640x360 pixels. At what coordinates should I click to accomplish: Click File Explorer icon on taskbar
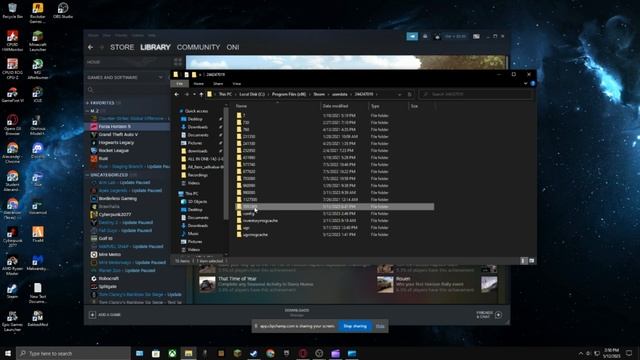[x=188, y=353]
